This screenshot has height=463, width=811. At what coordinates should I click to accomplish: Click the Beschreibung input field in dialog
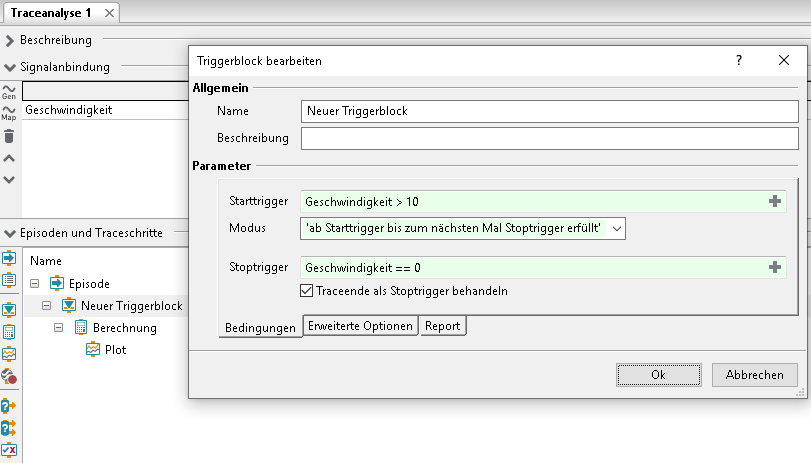point(549,138)
